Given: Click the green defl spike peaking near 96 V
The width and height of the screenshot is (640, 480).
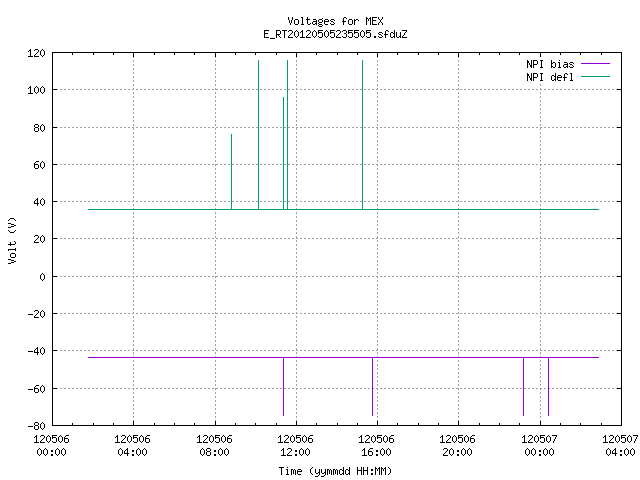Looking at the screenshot, I should 283,153.
